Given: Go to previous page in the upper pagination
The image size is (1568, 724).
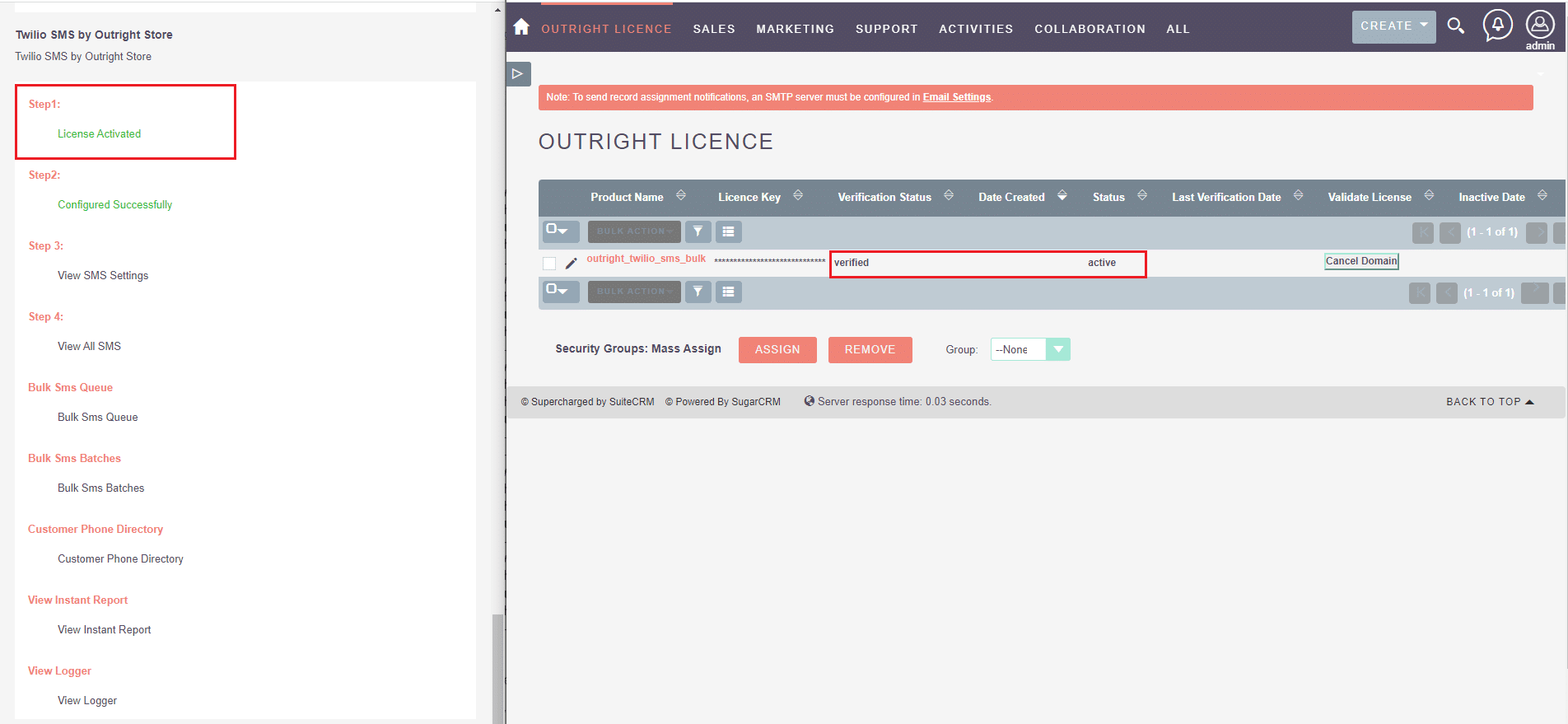Looking at the screenshot, I should point(1450,232).
